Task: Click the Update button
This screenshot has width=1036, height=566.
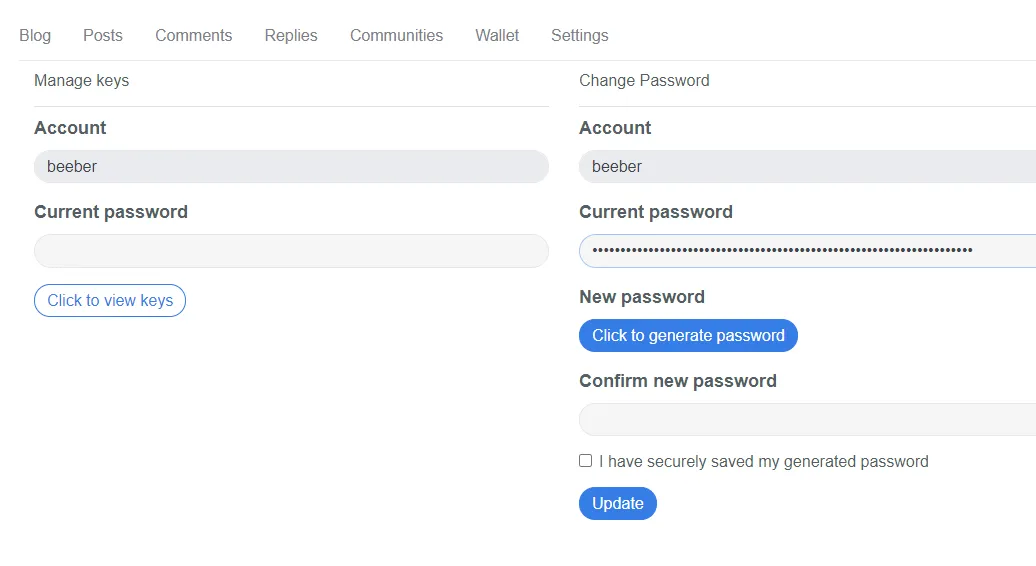Action: click(617, 503)
